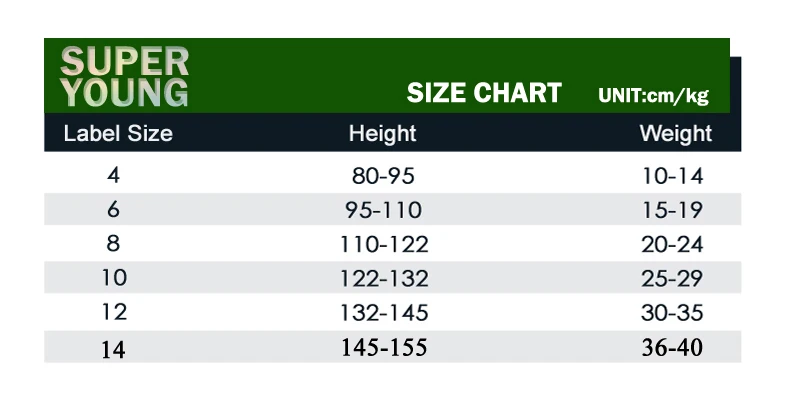Click label size 6 cell
792x404 pixels.
113,209
